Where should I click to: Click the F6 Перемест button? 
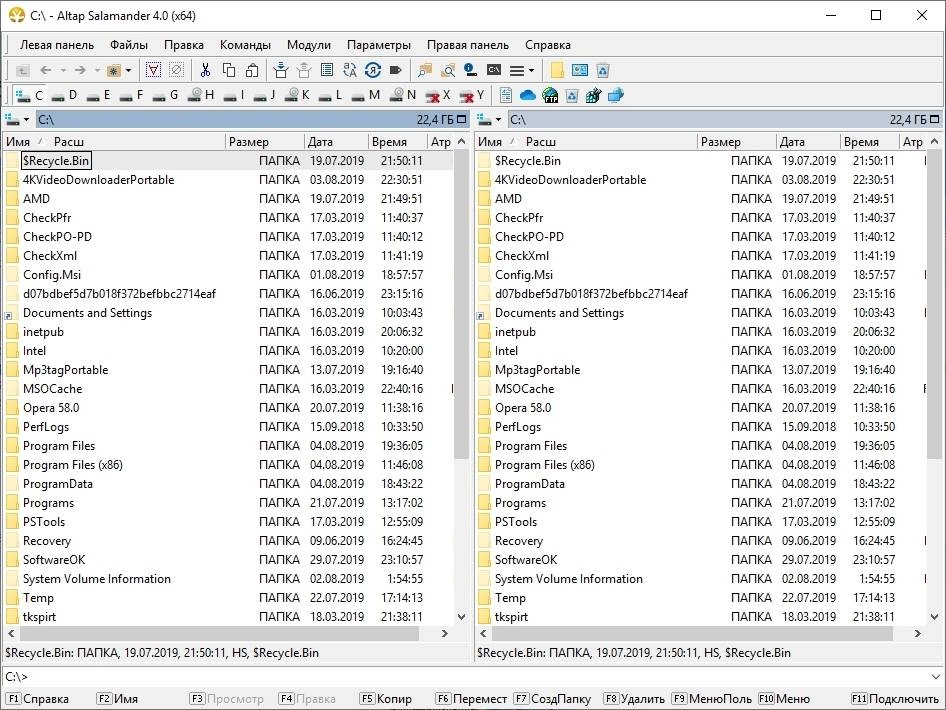pos(471,699)
